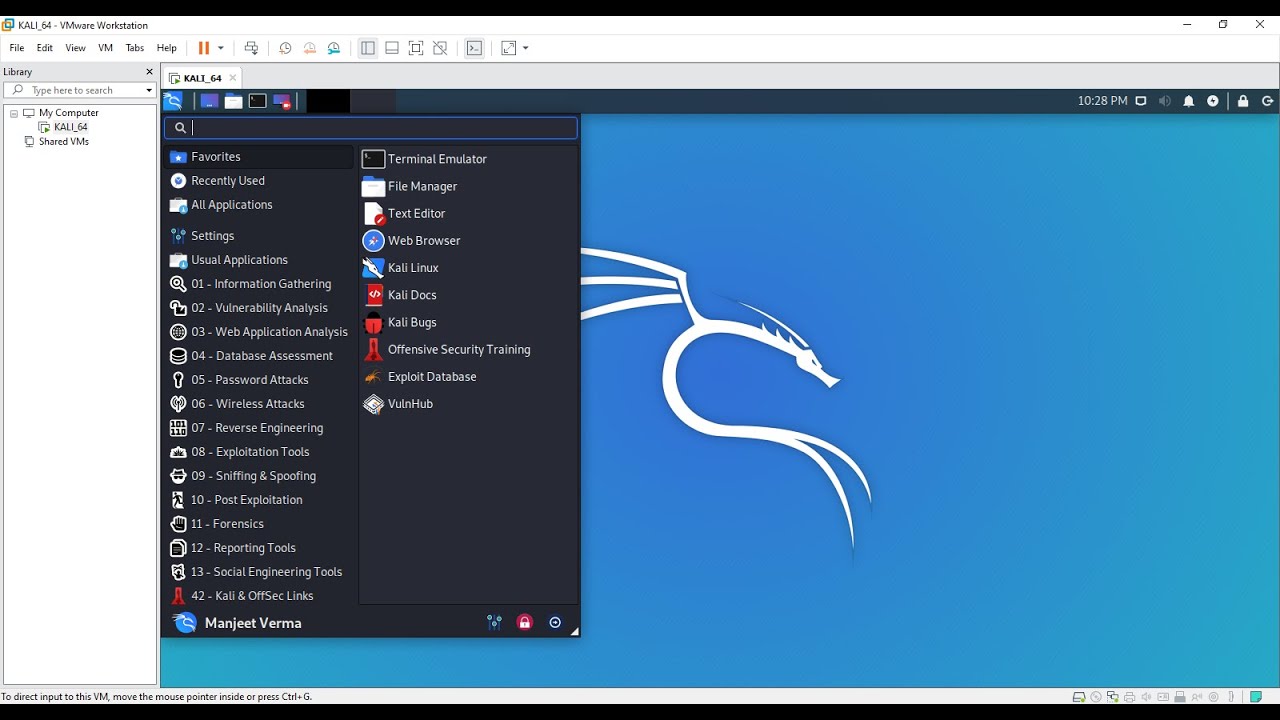Open stretch guest dropdown arrow
Screen dimensions: 1280x720
click(526, 48)
